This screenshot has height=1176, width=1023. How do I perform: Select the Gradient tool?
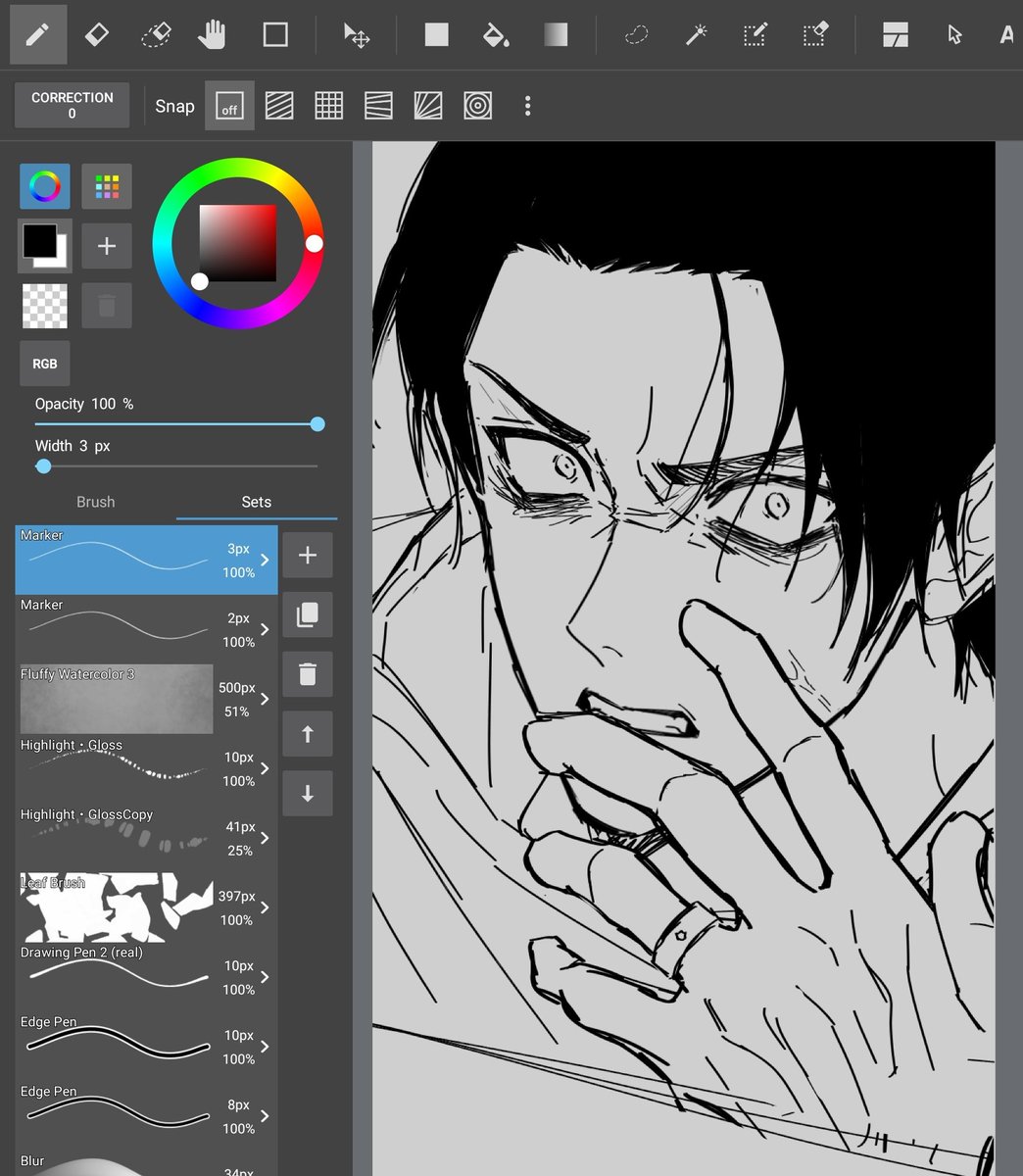[556, 34]
